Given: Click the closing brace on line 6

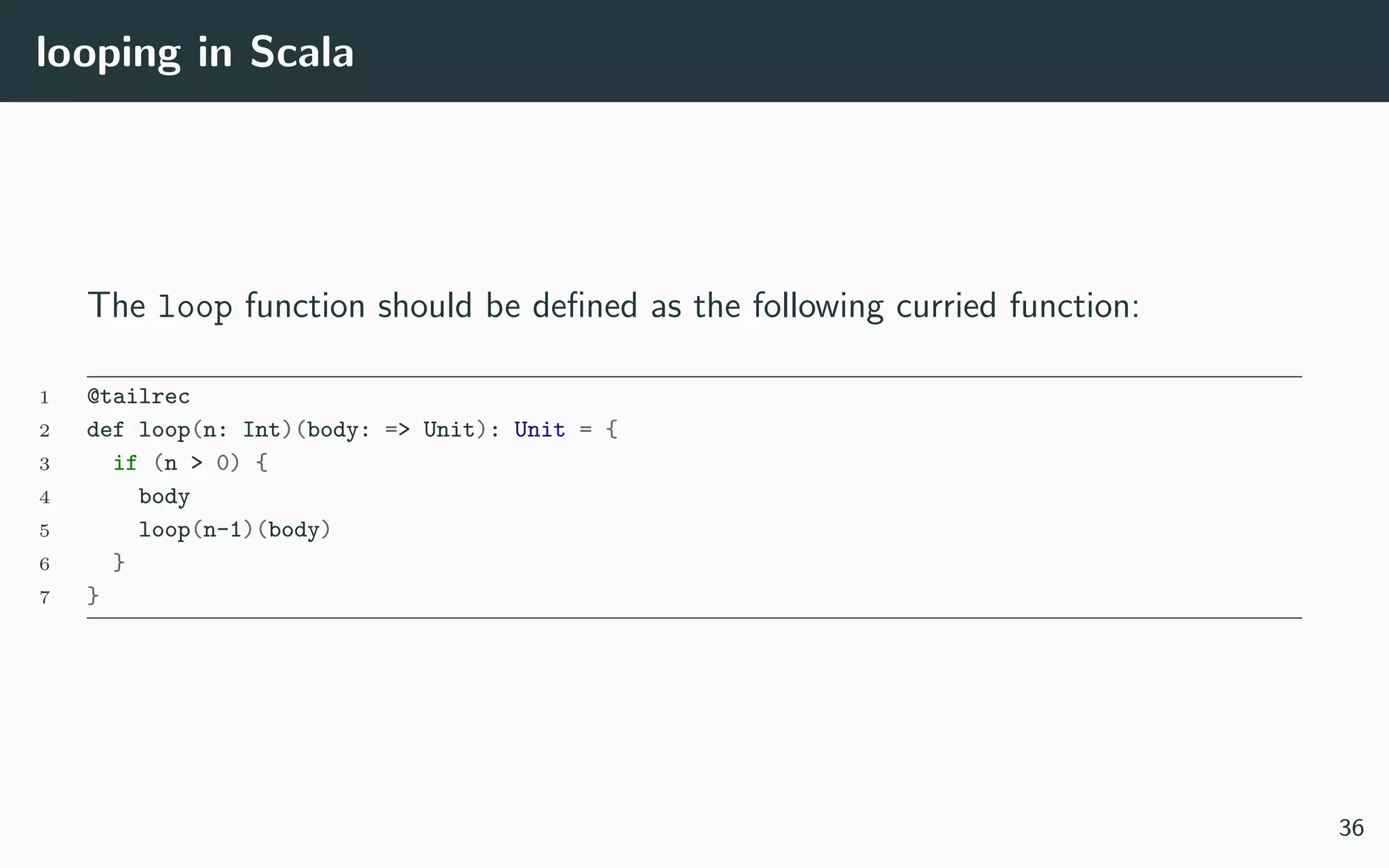Looking at the screenshot, I should [119, 562].
